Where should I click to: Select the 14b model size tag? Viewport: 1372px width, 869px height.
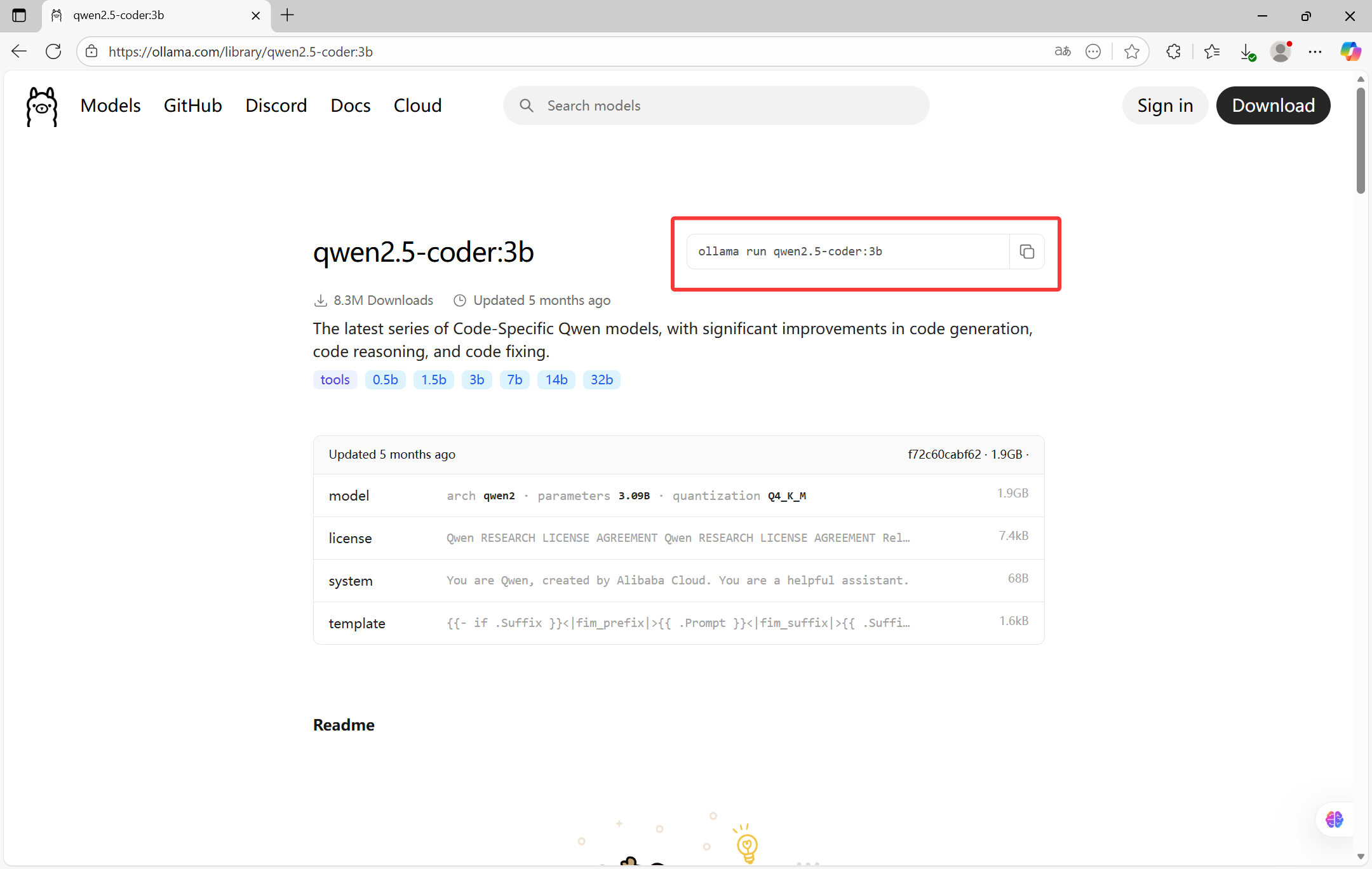556,380
